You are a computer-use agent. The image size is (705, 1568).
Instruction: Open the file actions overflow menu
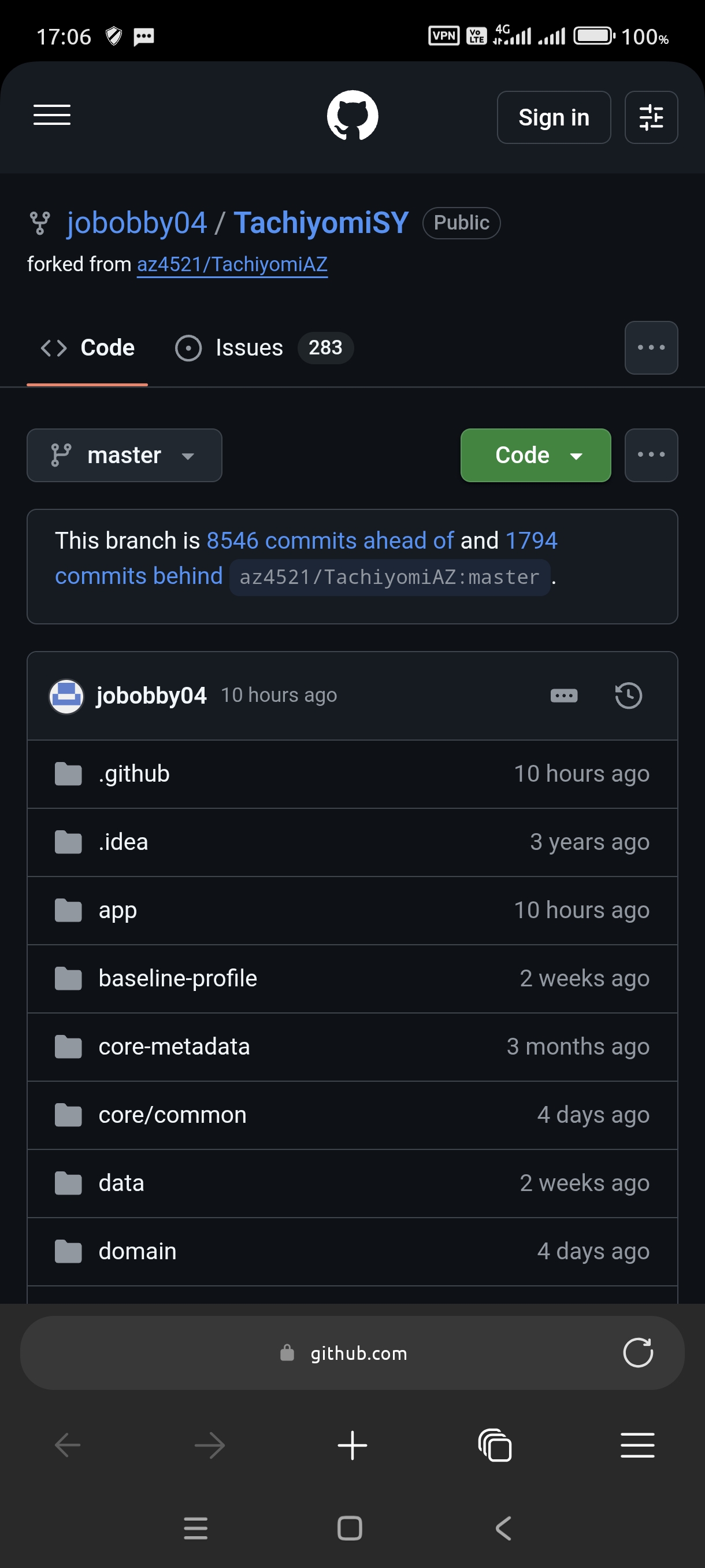tap(651, 455)
